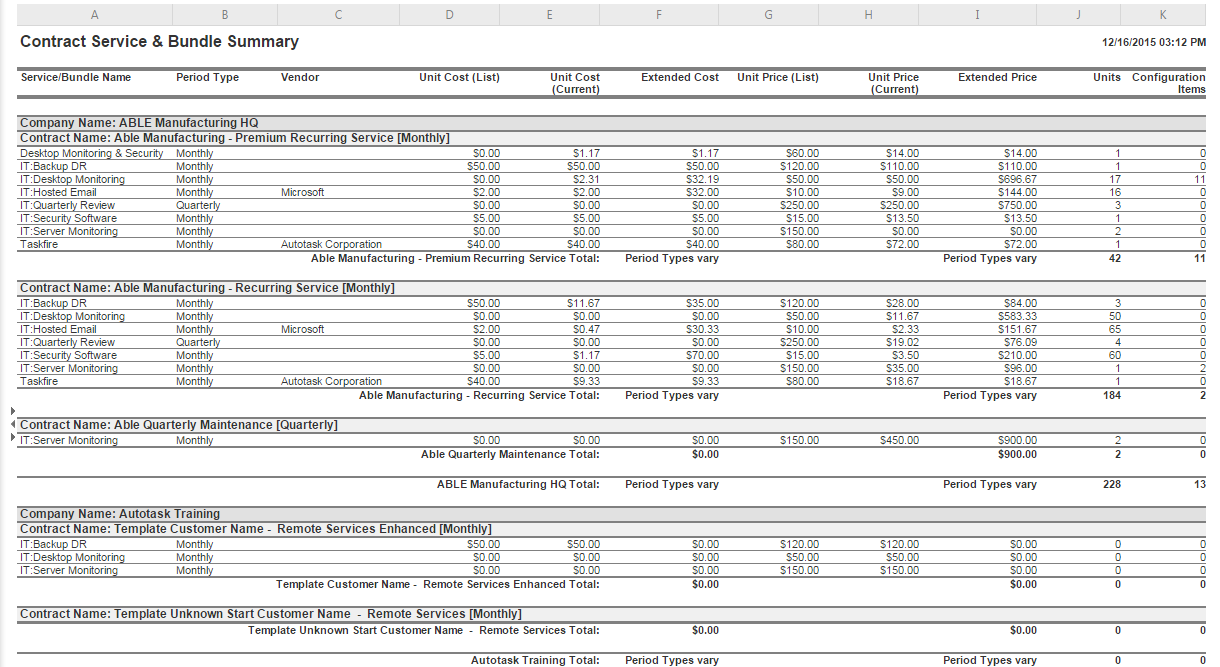The width and height of the screenshot is (1220, 667).
Task: Select the $900.00 Able Quarterly Maintenance total
Action: (1016, 455)
